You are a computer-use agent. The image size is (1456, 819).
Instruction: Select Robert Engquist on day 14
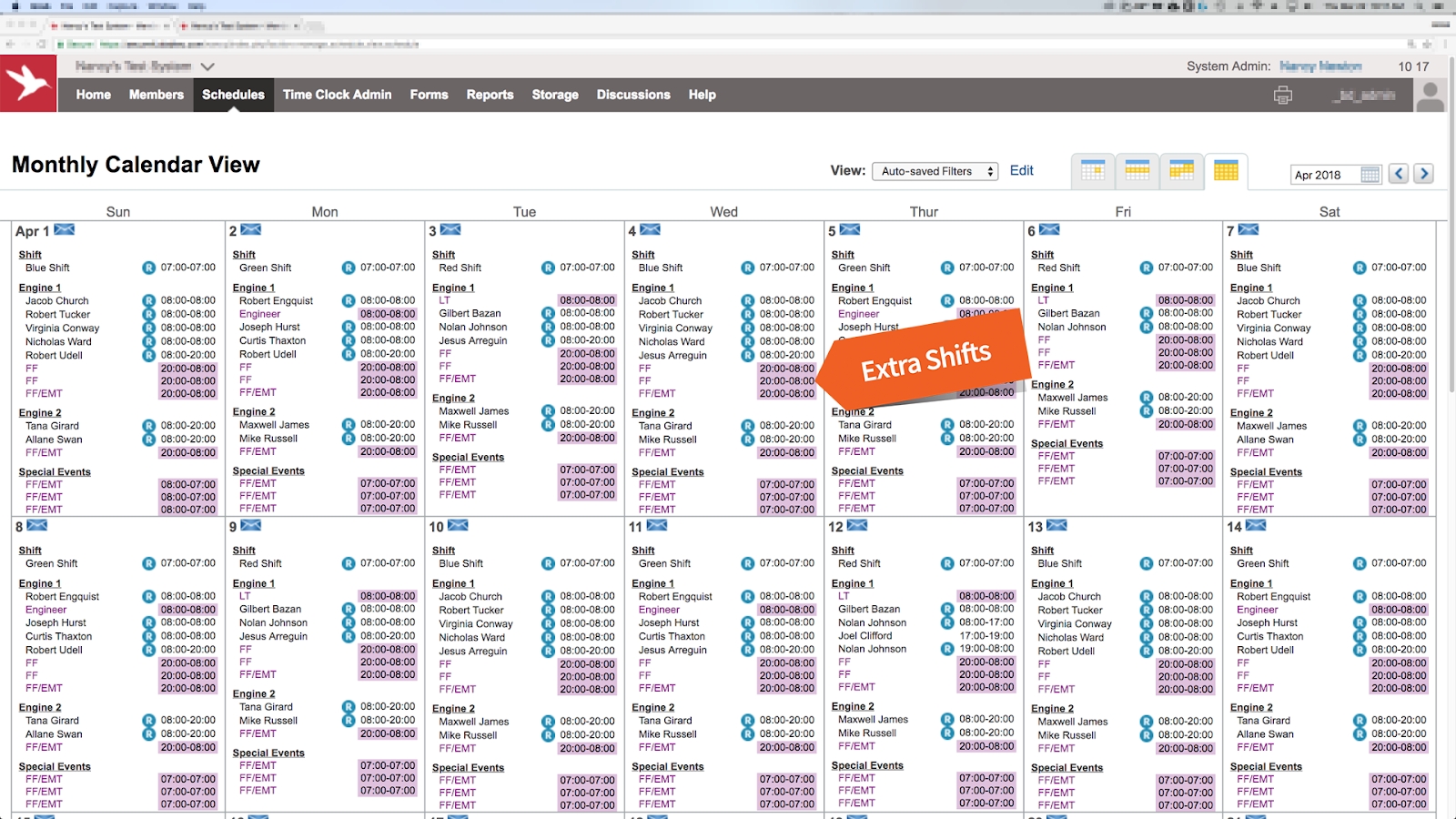[x=1274, y=597]
